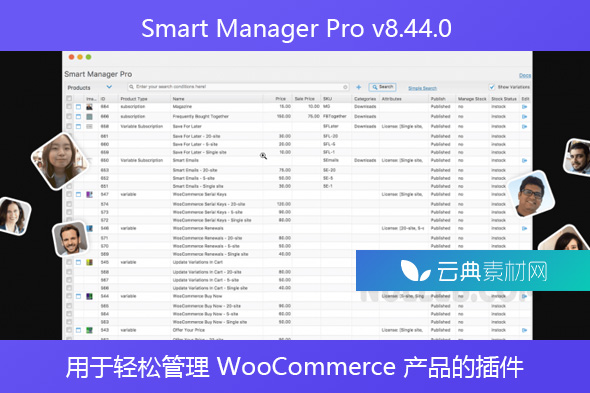The image size is (590, 393).
Task: Open Magazine product image thumbnail
Action: [89, 107]
